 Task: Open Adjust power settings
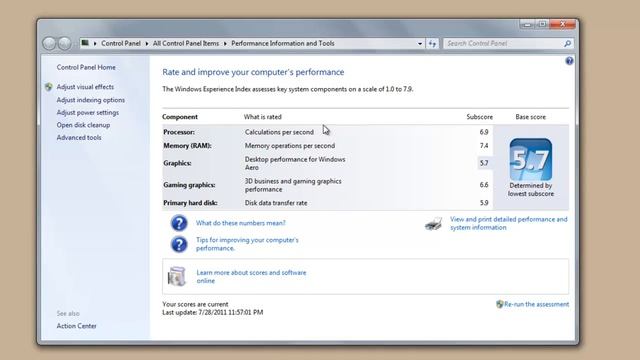[x=88, y=113]
